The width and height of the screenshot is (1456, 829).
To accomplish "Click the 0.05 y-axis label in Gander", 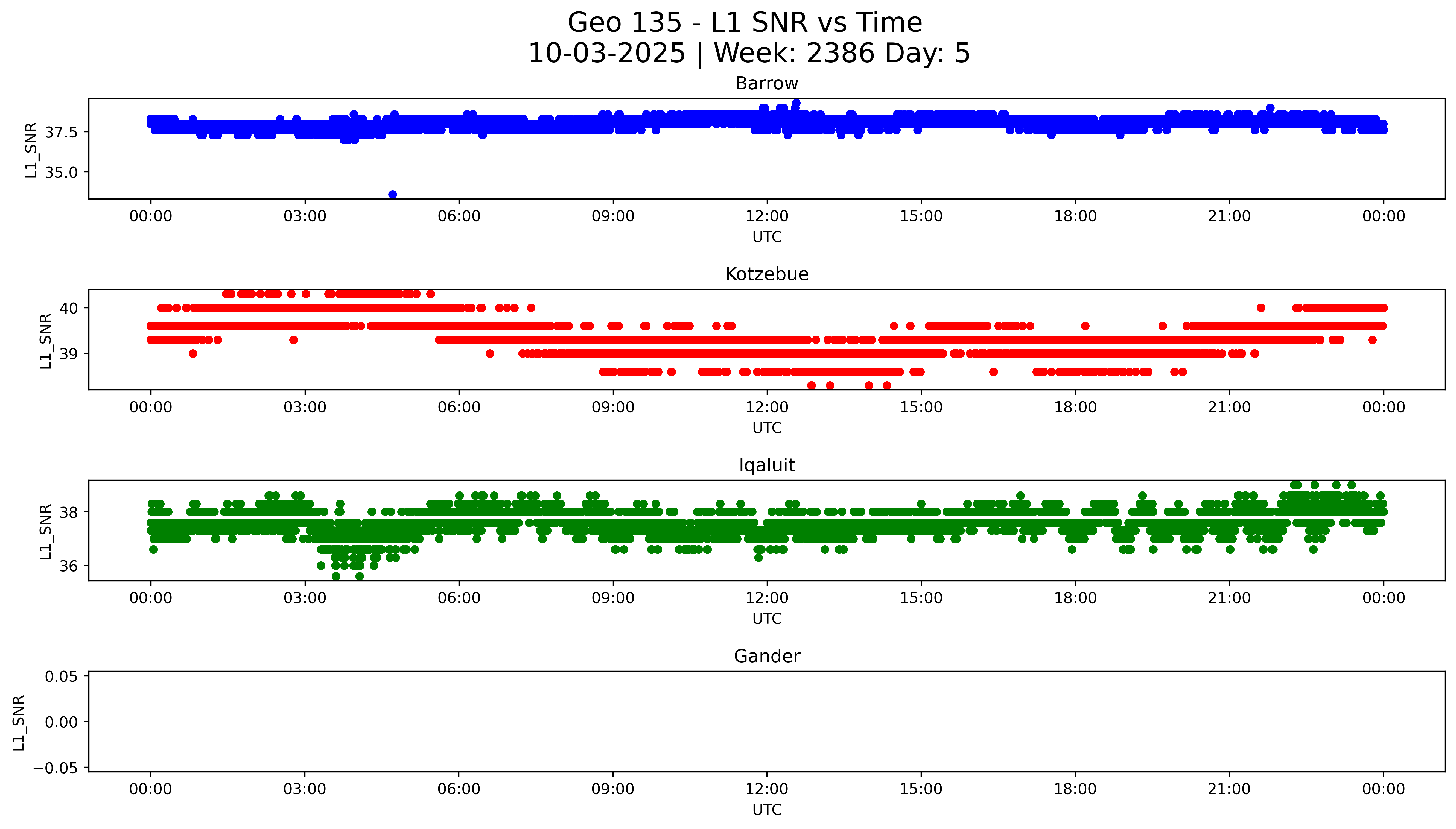I will 61,676.
